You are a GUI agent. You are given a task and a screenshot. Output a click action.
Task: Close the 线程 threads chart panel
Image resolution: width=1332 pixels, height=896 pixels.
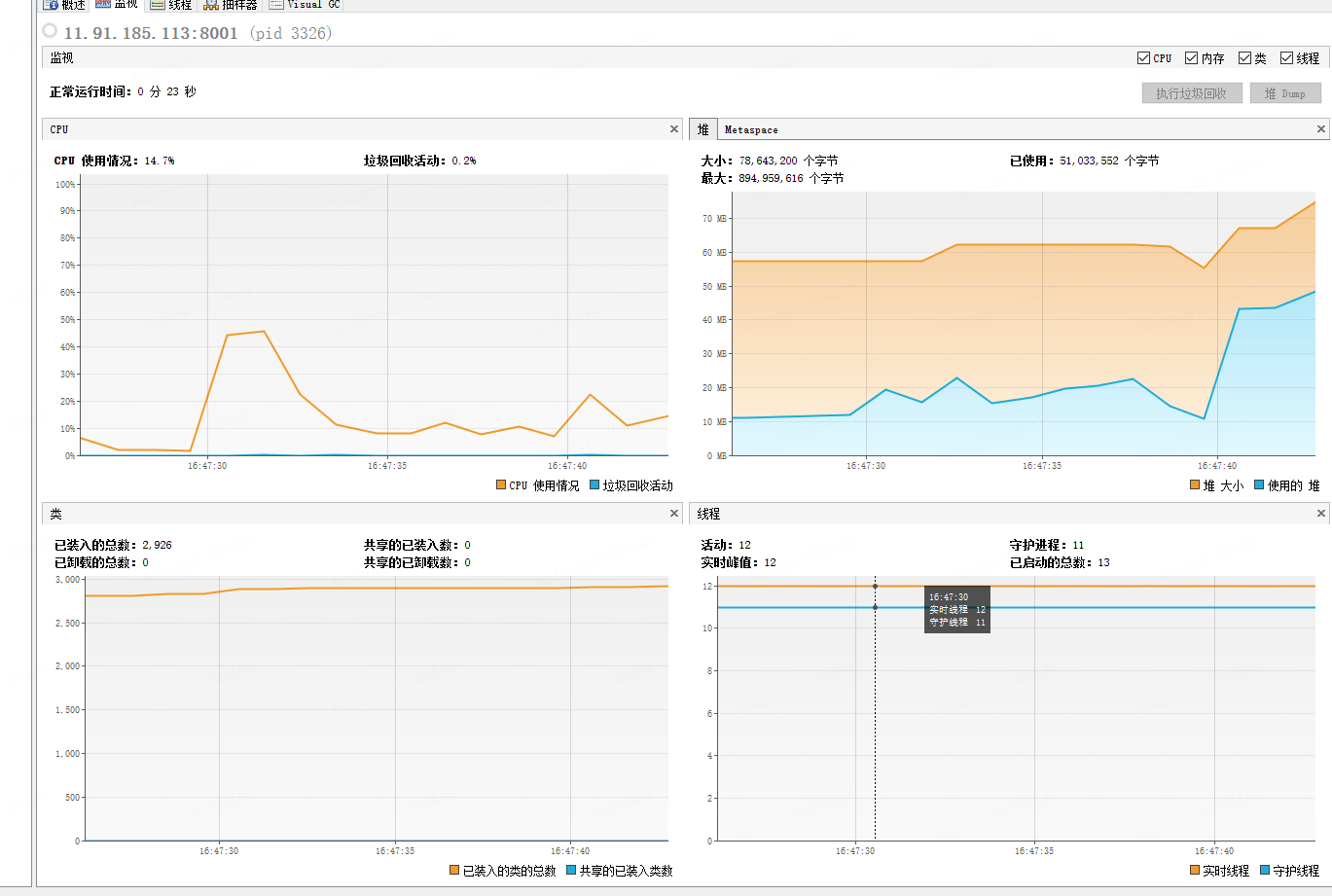pyautogui.click(x=1321, y=513)
